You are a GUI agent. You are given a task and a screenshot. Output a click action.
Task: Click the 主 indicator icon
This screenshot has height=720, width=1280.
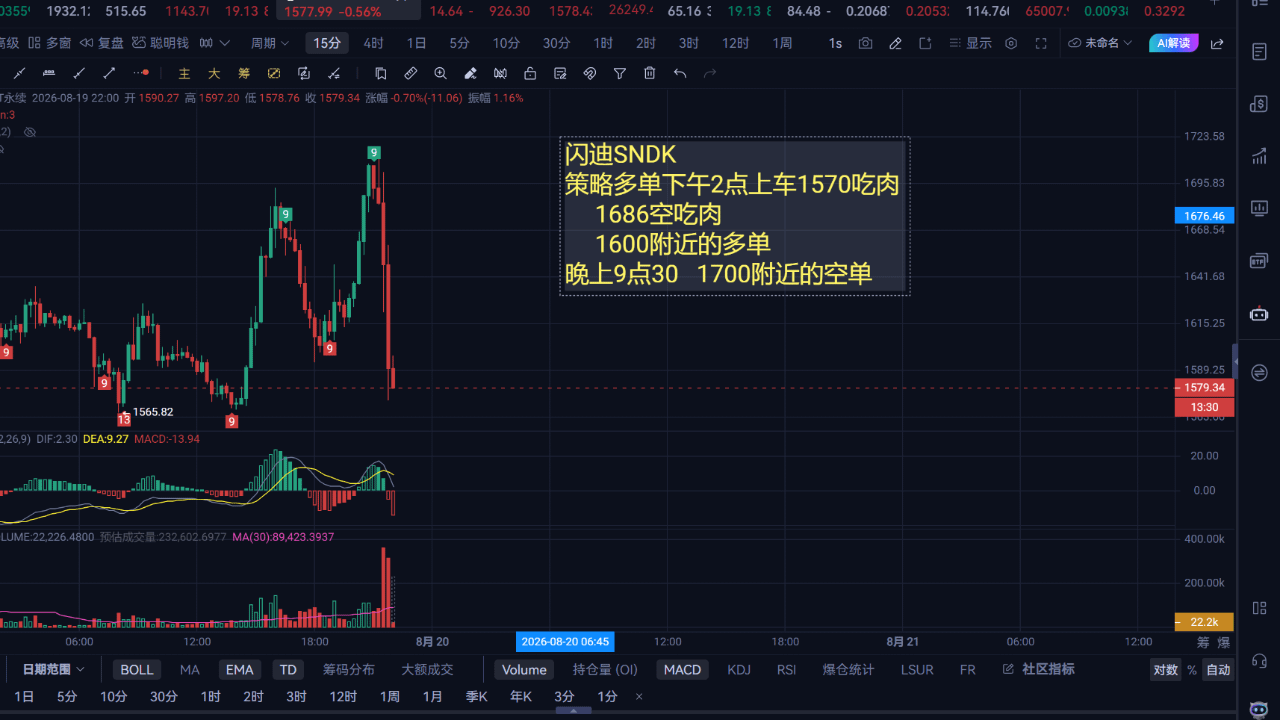point(184,73)
